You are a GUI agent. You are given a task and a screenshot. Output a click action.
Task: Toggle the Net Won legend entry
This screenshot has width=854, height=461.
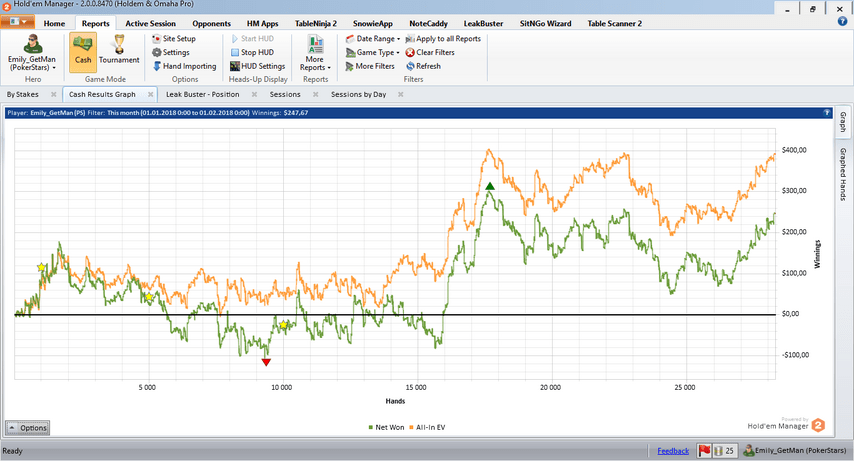click(x=387, y=427)
